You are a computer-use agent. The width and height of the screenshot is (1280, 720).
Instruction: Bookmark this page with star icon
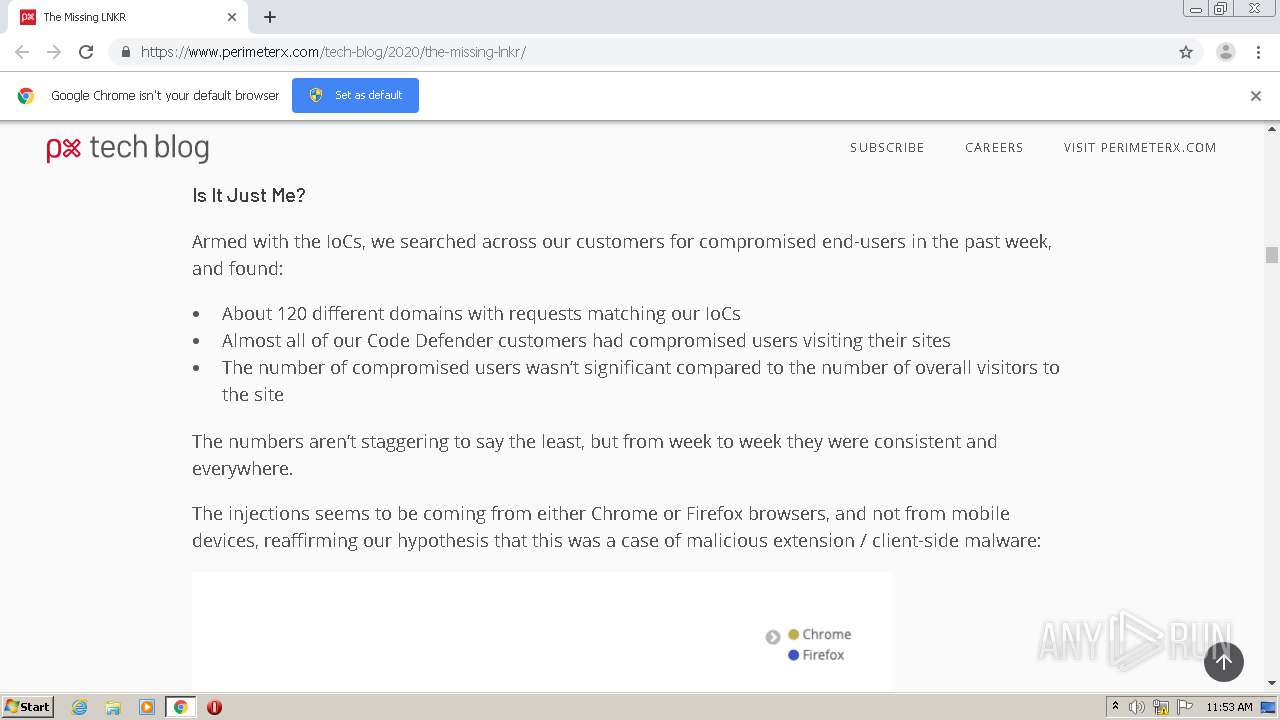click(x=1186, y=52)
